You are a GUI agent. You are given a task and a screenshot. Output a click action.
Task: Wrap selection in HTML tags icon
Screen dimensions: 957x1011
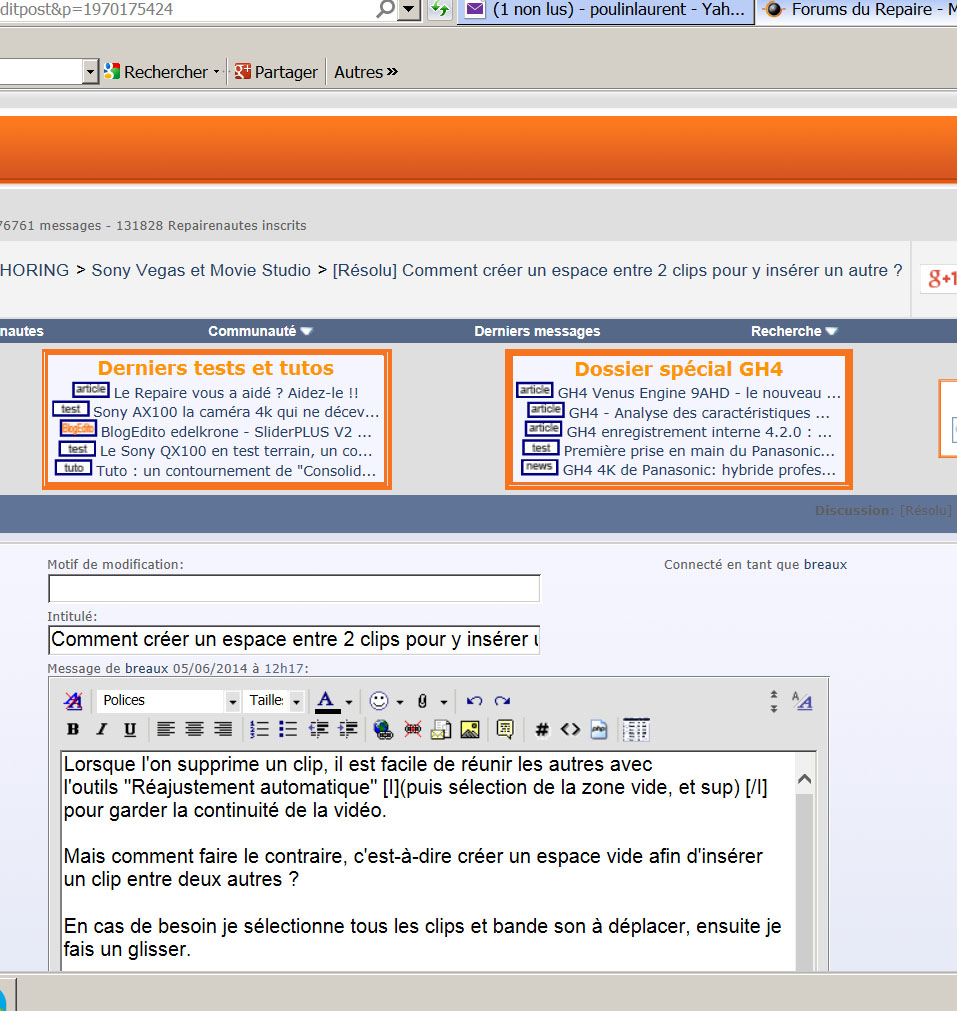570,730
